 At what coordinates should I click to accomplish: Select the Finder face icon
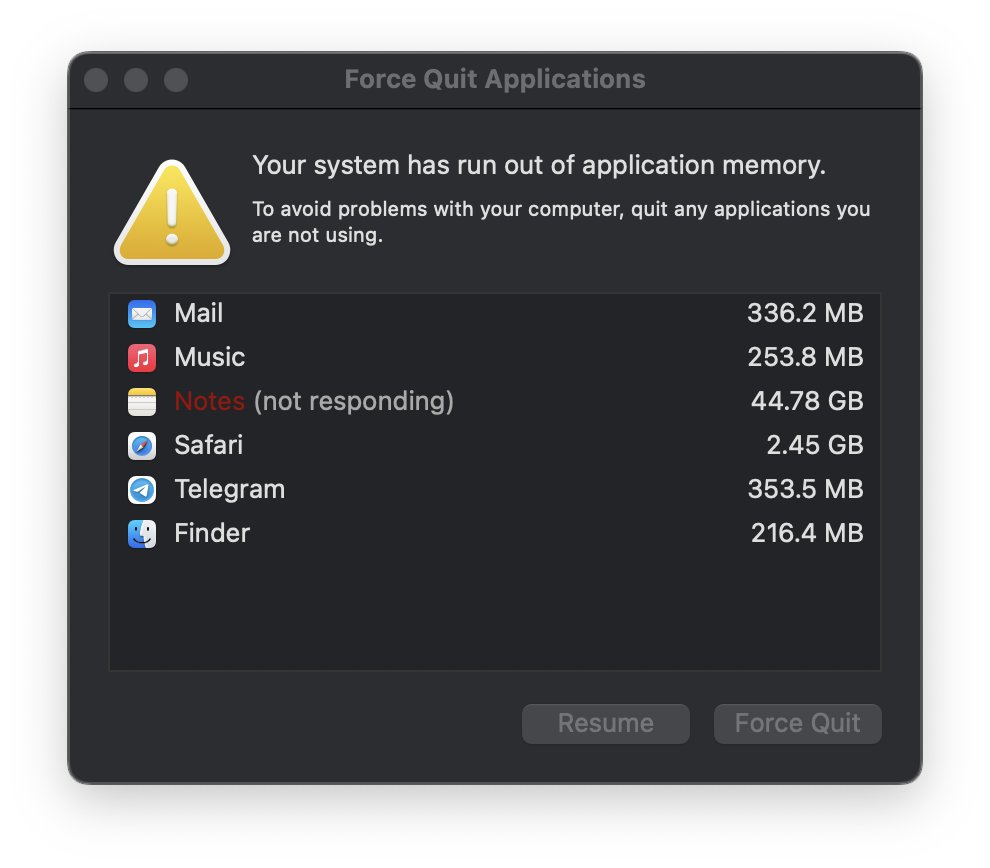pos(142,534)
